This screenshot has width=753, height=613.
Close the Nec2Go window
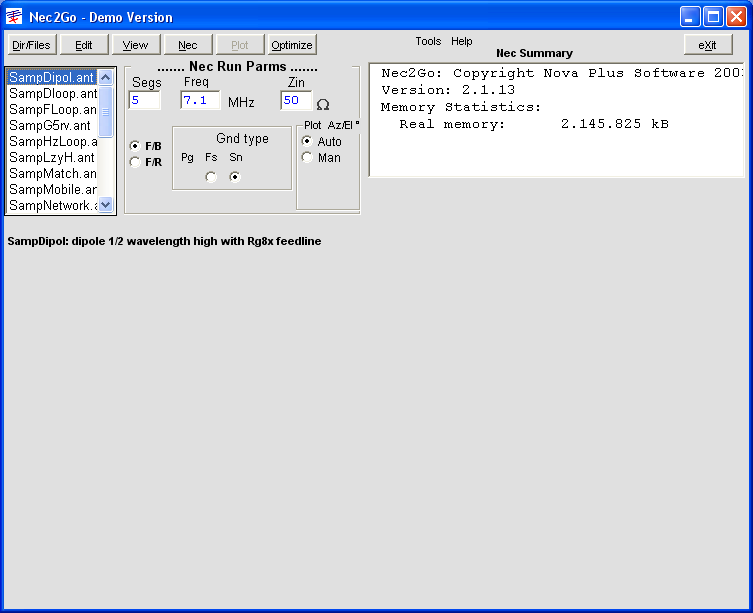click(x=736, y=17)
